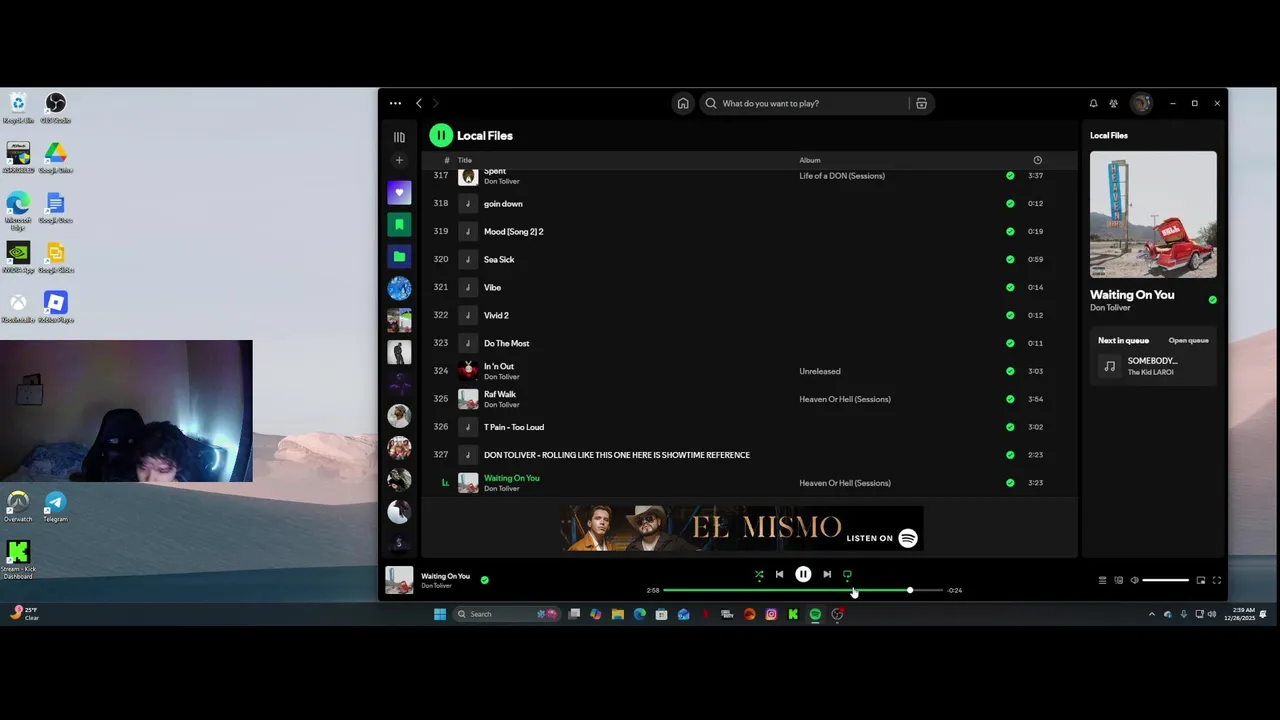Sort by the Album column header
This screenshot has width=1280, height=720.
click(x=810, y=160)
